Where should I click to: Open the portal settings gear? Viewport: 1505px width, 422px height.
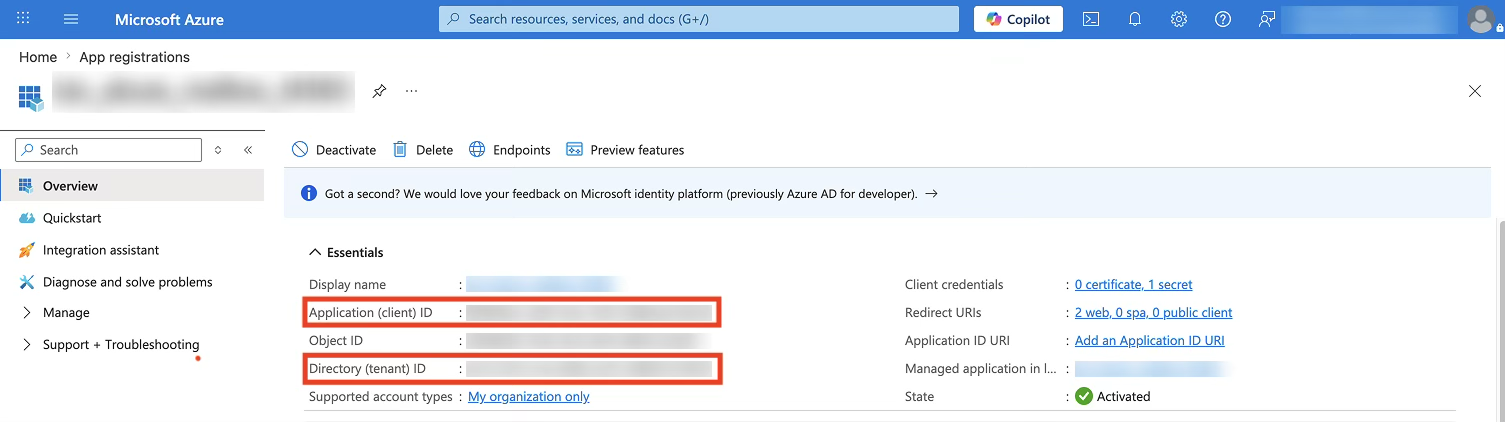(1179, 19)
